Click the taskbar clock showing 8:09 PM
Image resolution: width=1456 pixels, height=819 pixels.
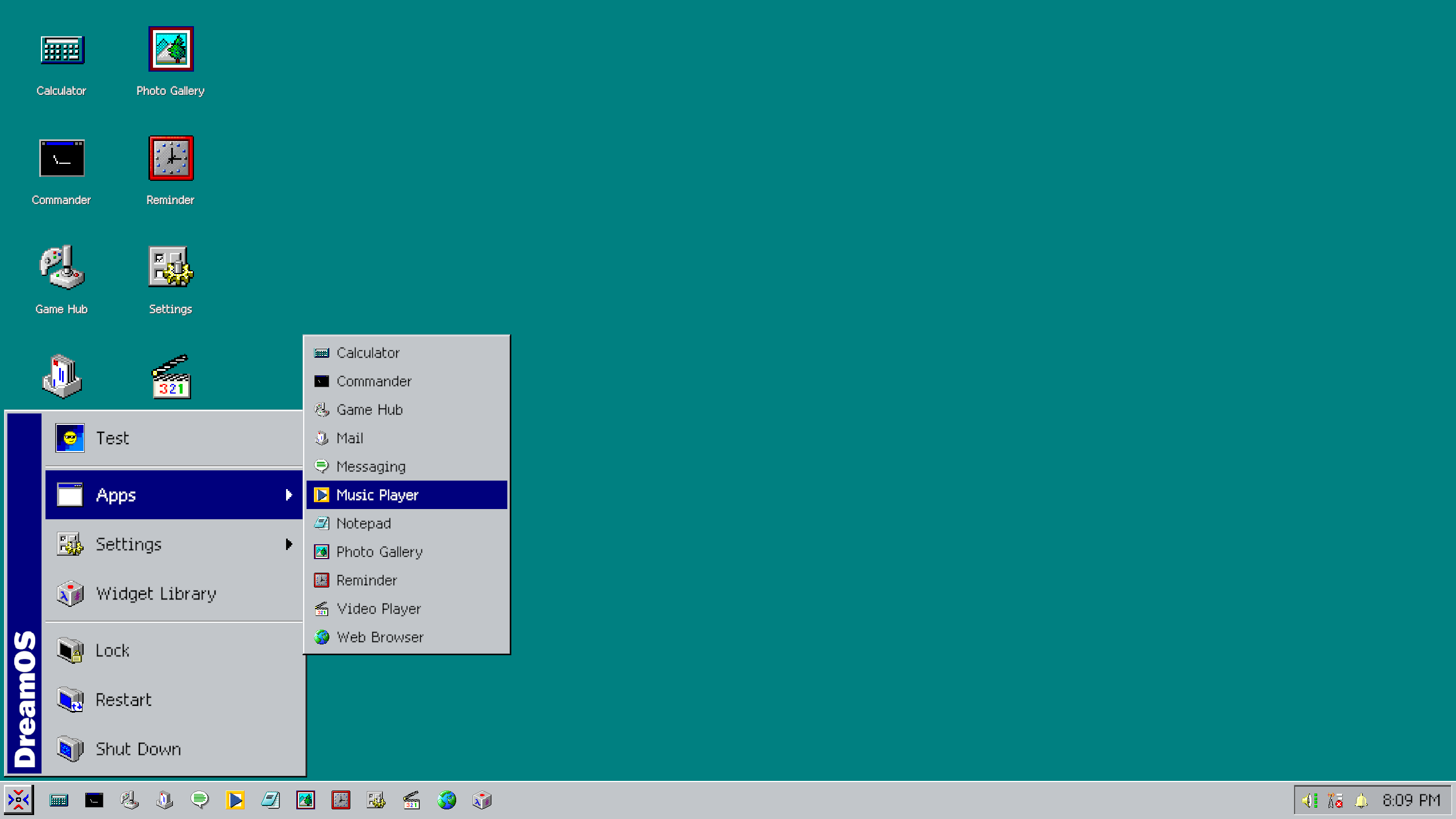[1411, 801]
